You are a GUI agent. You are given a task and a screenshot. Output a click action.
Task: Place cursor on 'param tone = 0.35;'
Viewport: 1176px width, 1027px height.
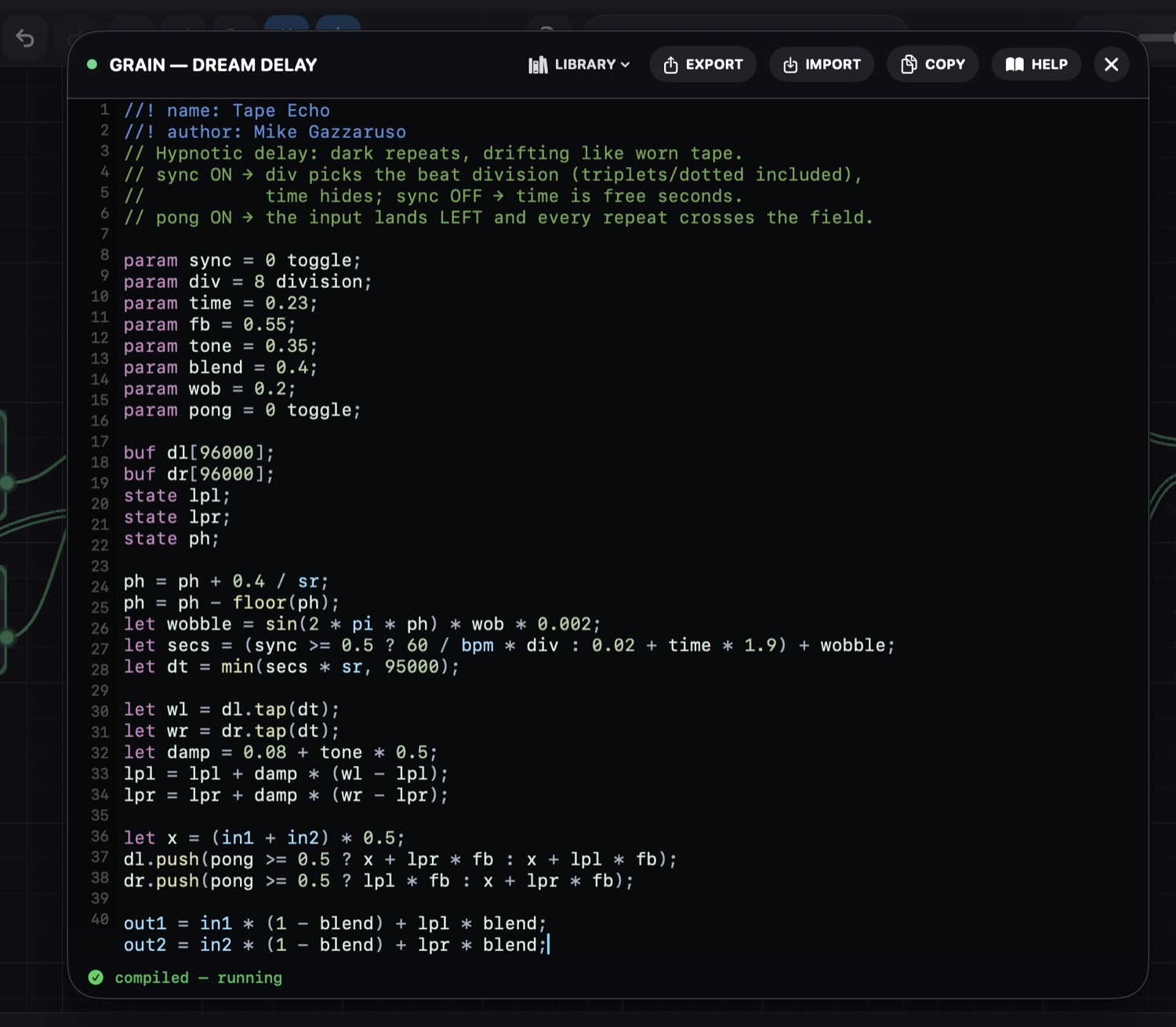point(220,346)
